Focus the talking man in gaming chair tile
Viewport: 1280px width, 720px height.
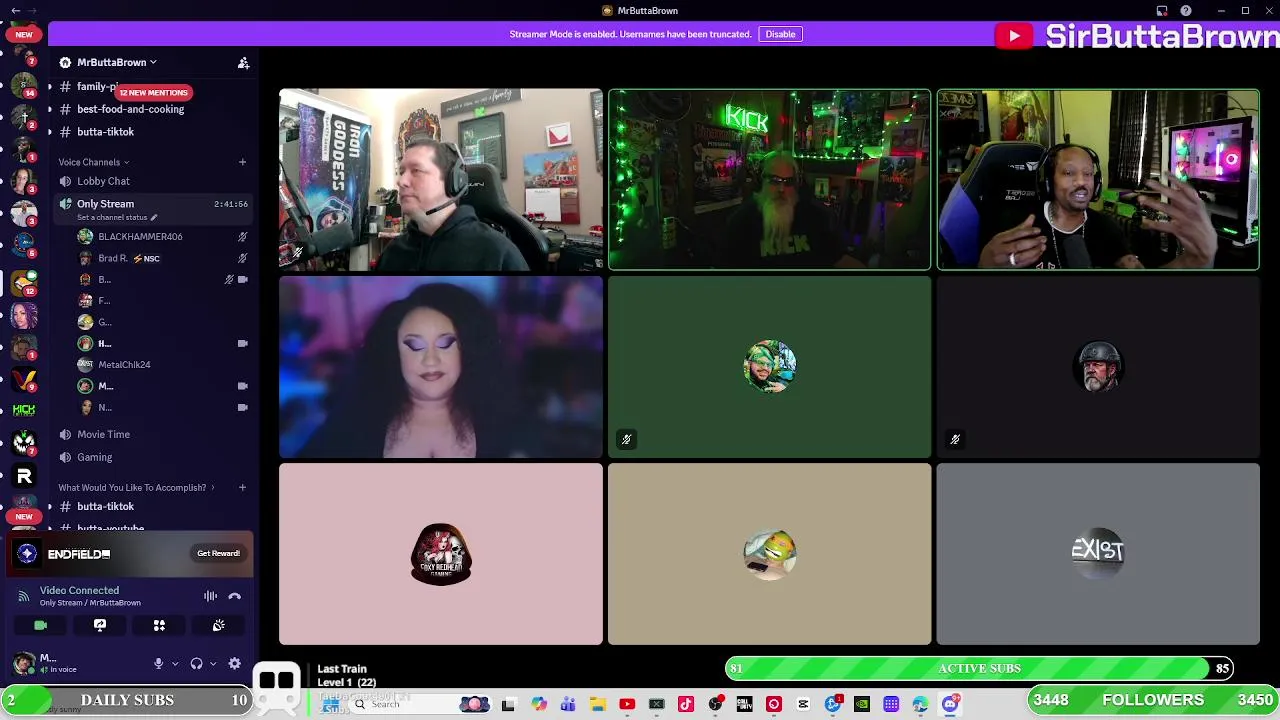click(x=1098, y=180)
